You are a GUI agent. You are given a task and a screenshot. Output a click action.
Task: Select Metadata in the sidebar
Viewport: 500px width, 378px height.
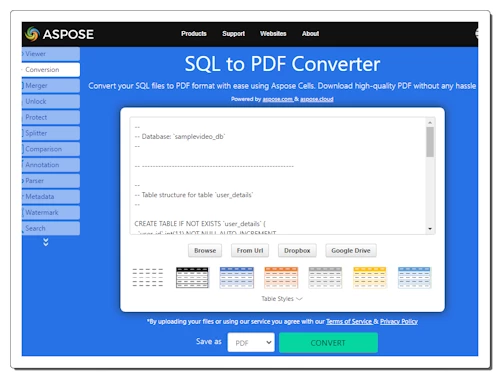click(x=51, y=197)
